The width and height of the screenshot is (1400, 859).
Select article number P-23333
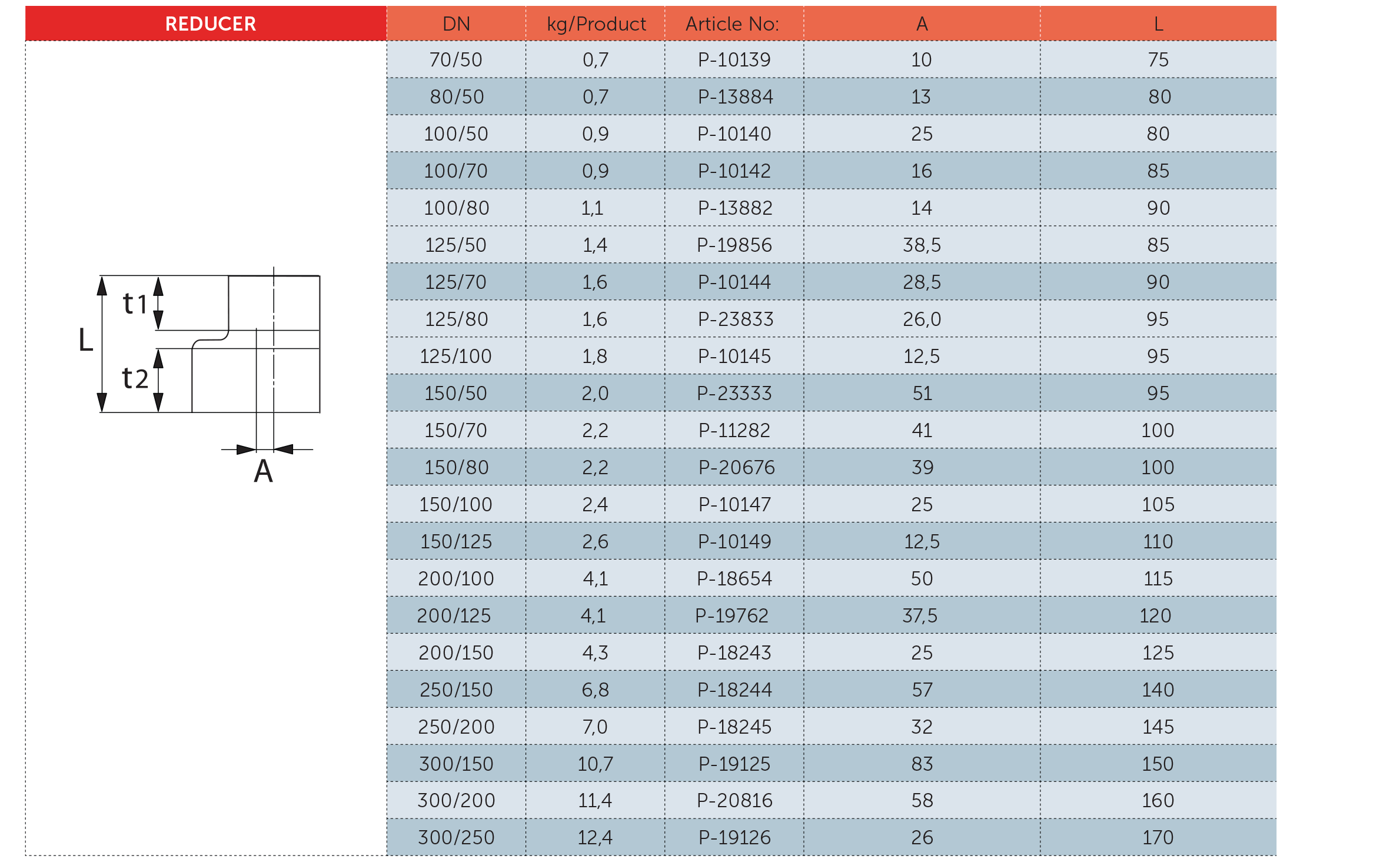pyautogui.click(x=734, y=393)
